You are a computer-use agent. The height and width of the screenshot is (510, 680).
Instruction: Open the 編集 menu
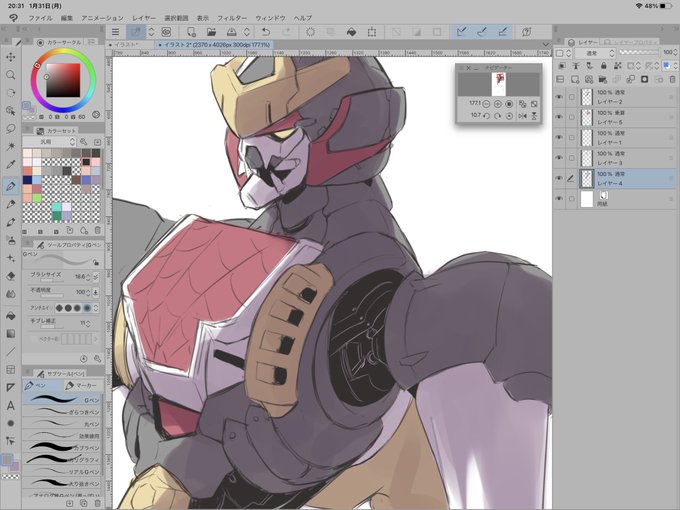tap(67, 18)
